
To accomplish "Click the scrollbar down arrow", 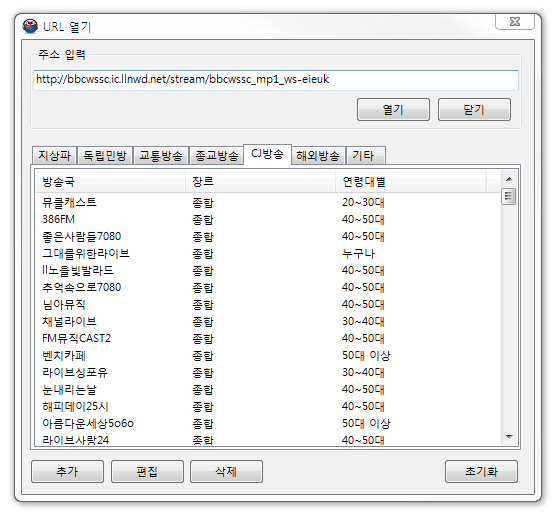I will (x=509, y=437).
